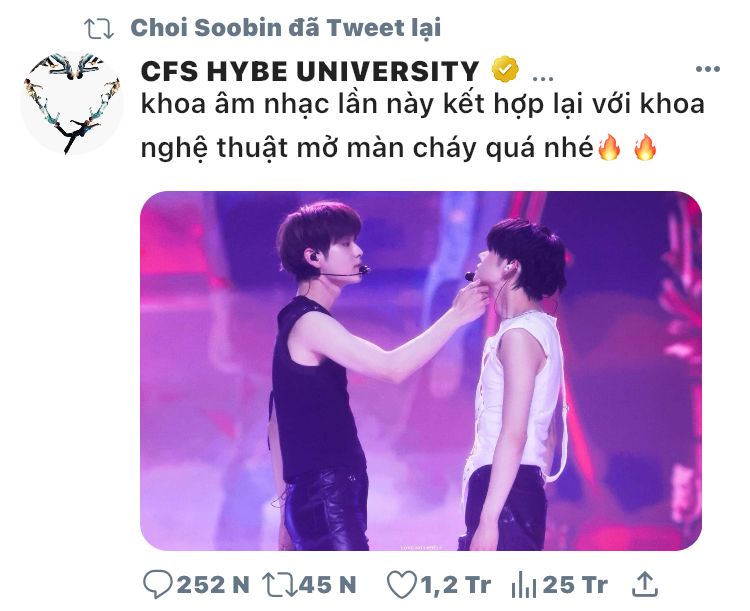This screenshot has height=611, width=750.
Task: Click the reply speech bubble icon
Action: pyautogui.click(x=157, y=585)
